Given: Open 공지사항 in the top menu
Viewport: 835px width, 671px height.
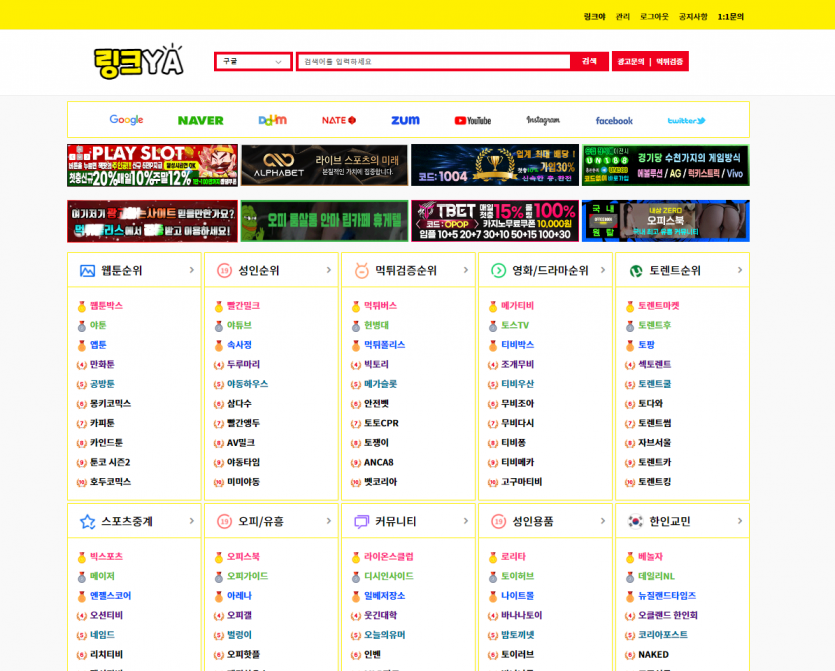Looking at the screenshot, I should coord(693,16).
